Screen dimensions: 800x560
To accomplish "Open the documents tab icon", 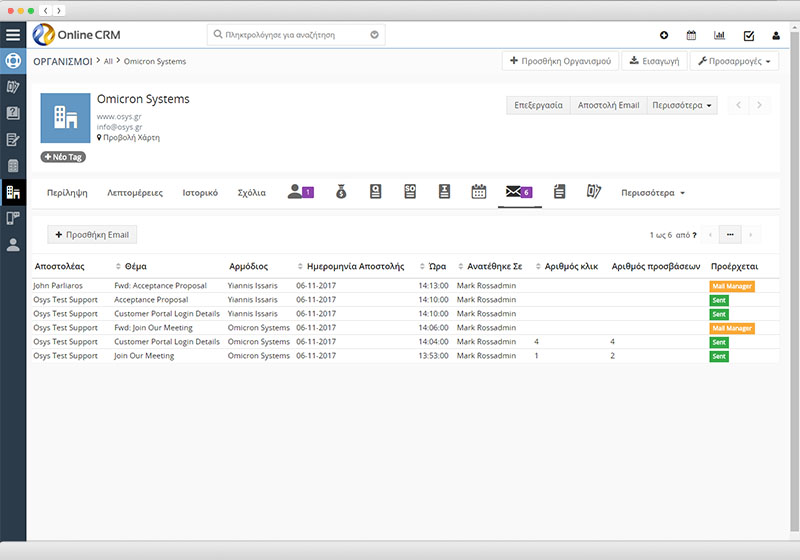I will pyautogui.click(x=559, y=192).
